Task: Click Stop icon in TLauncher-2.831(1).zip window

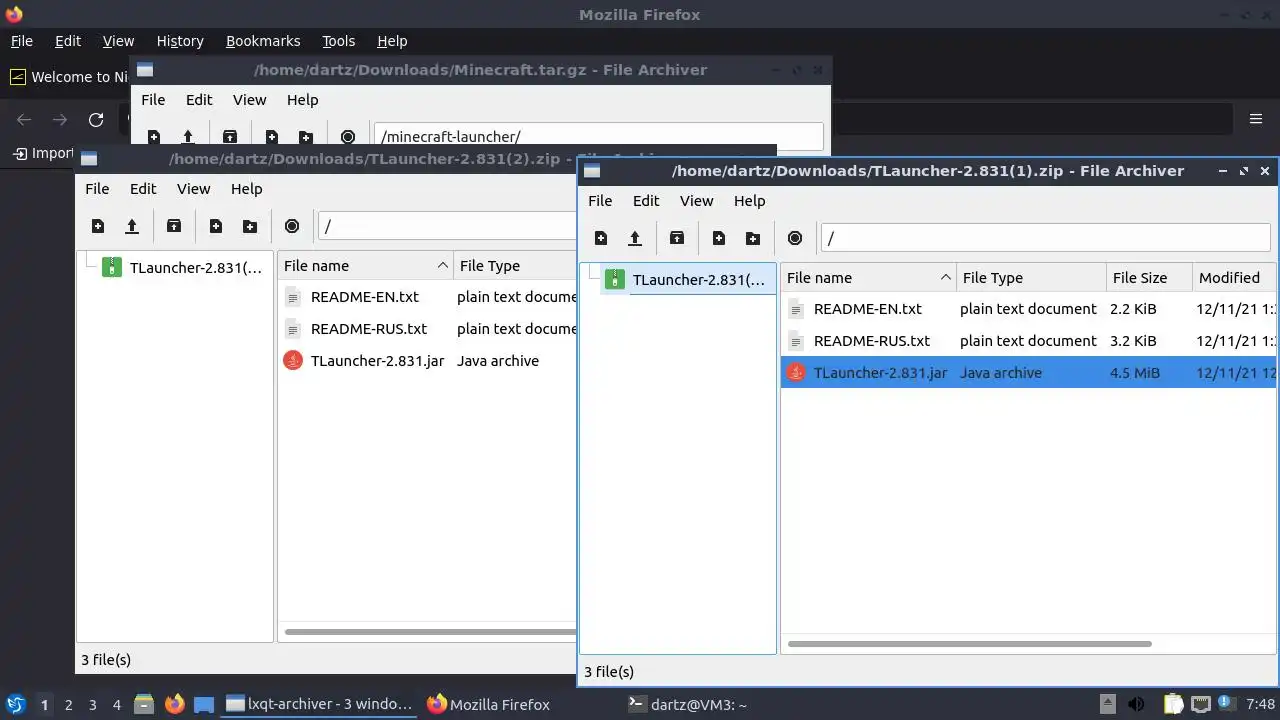Action: [x=795, y=238]
